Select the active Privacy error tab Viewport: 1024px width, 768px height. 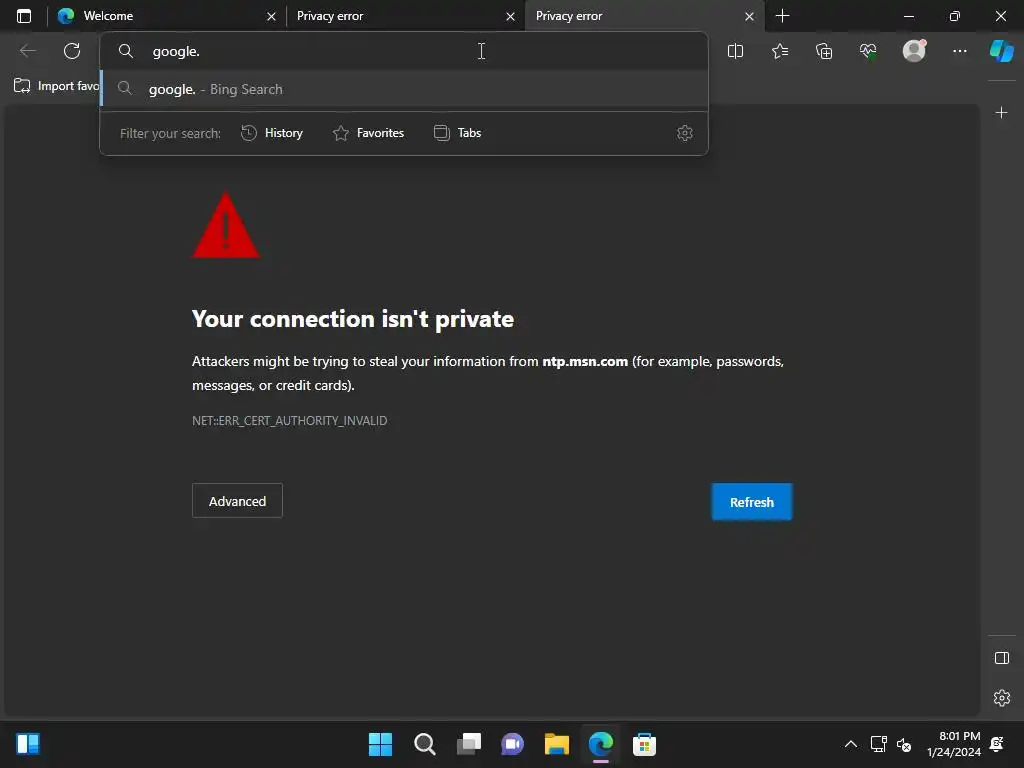(x=644, y=16)
